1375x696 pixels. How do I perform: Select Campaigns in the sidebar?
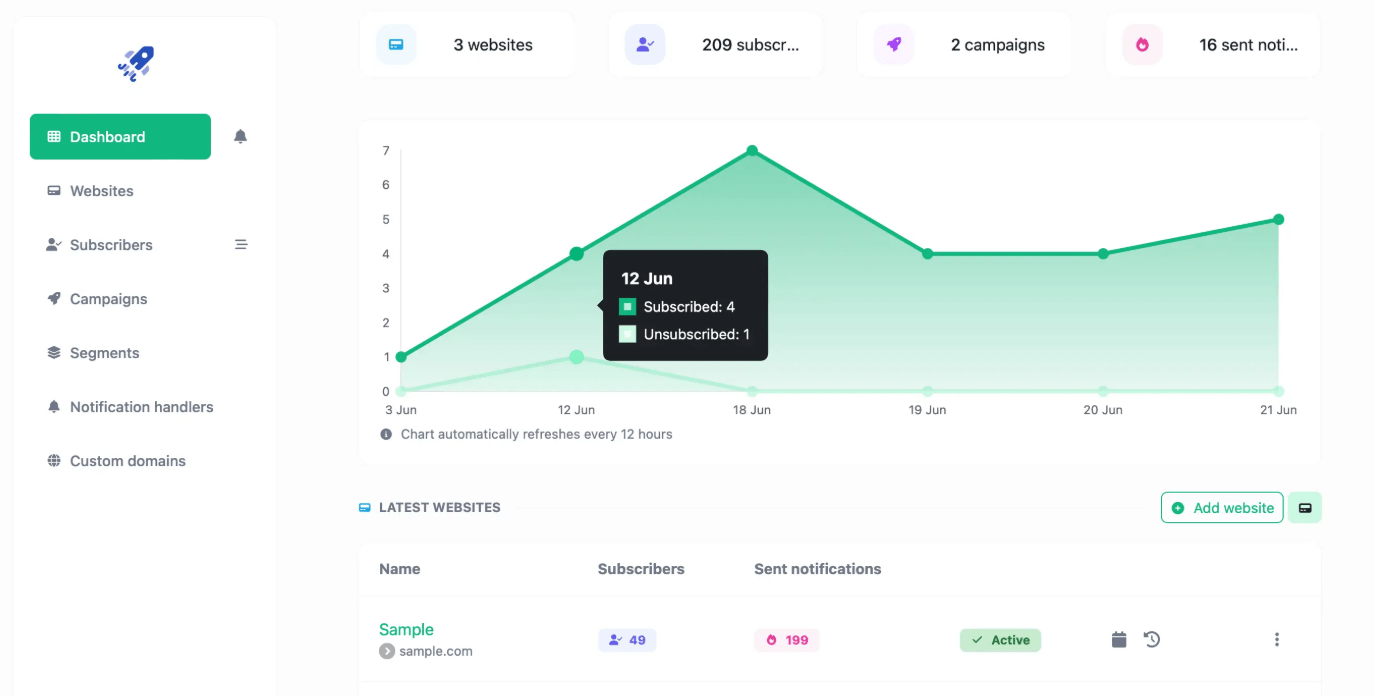pyautogui.click(x=107, y=298)
